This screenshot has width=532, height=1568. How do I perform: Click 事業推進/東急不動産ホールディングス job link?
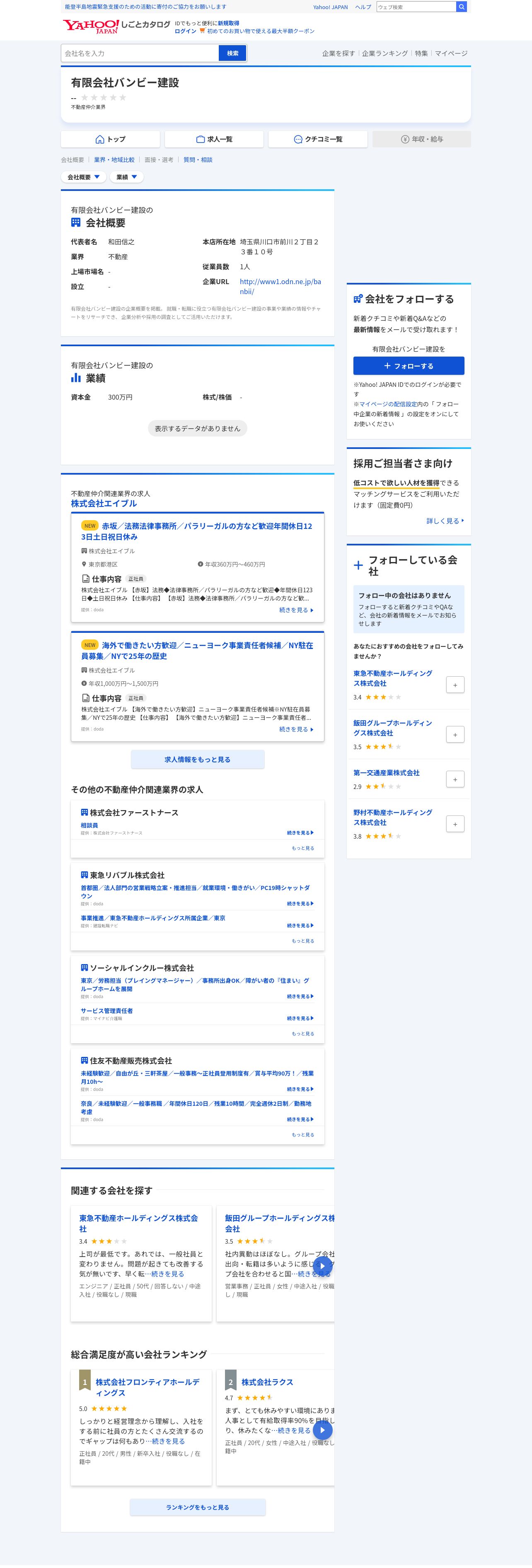[x=153, y=918]
